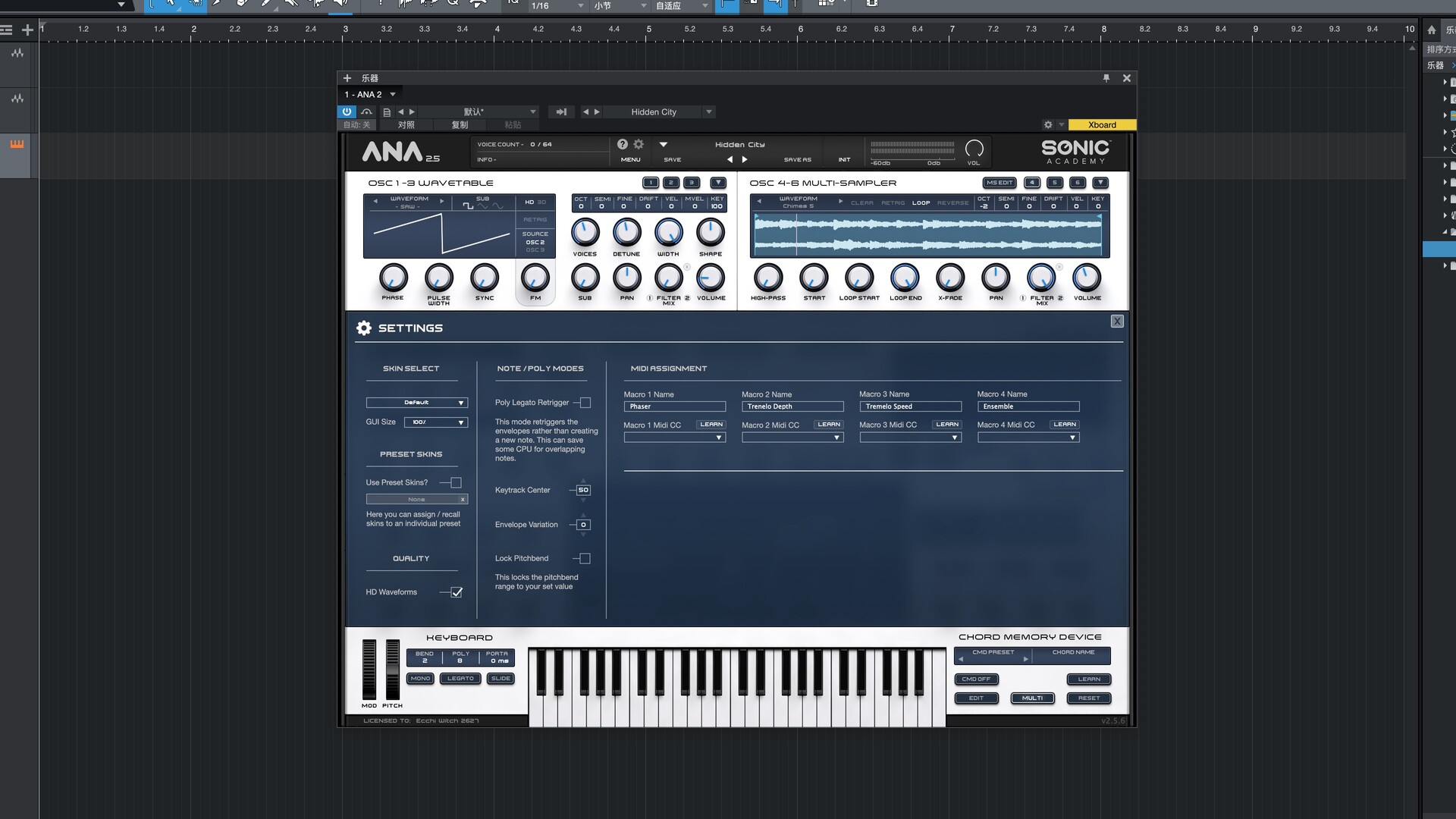
Task: Toggle LOOP for multi-sampler waveform
Action: (x=921, y=203)
